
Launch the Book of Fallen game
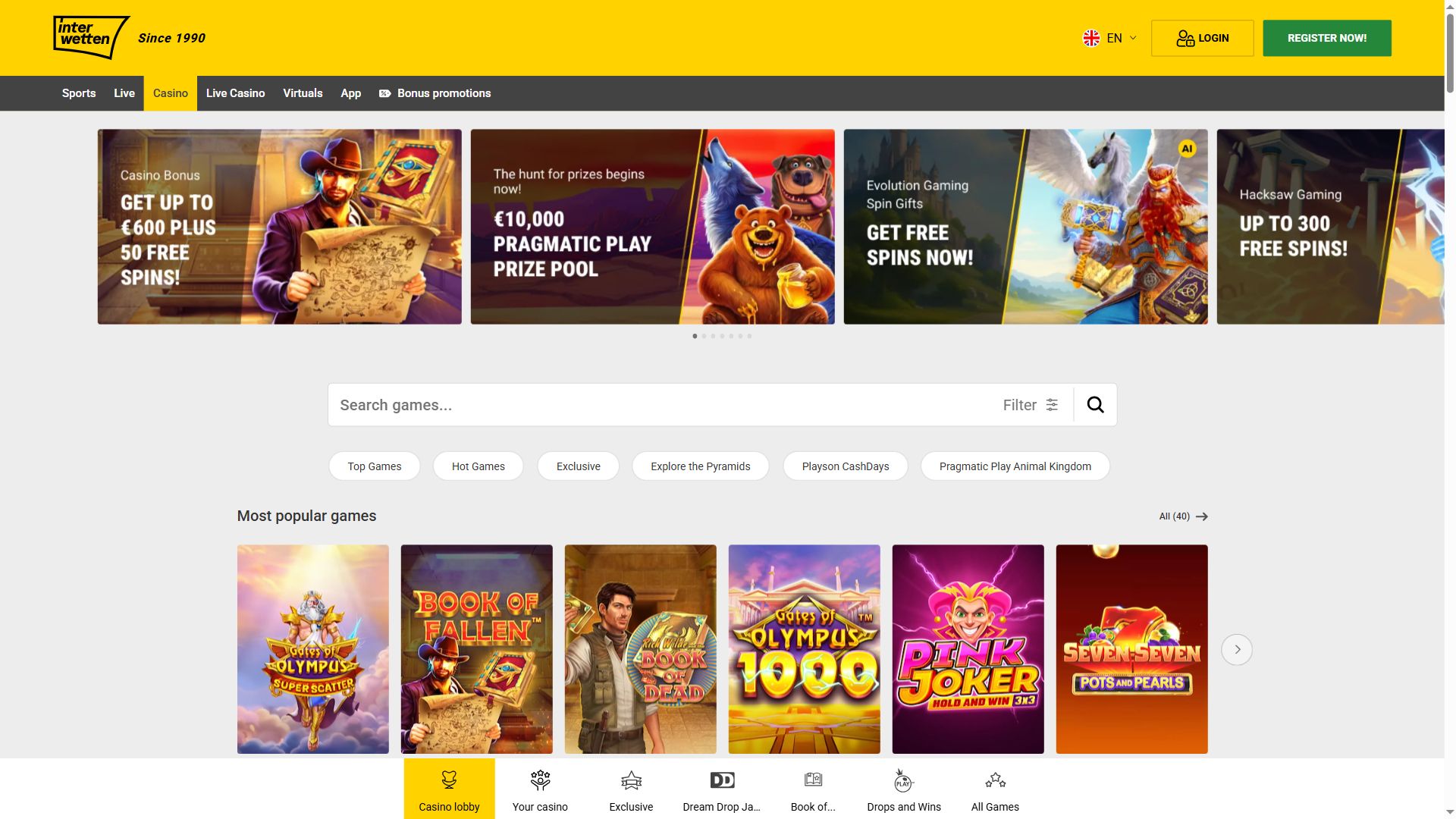(476, 649)
